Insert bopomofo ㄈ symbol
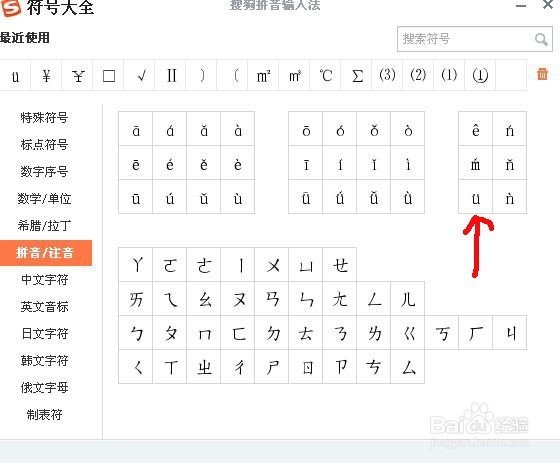The image size is (560, 463). (238, 333)
